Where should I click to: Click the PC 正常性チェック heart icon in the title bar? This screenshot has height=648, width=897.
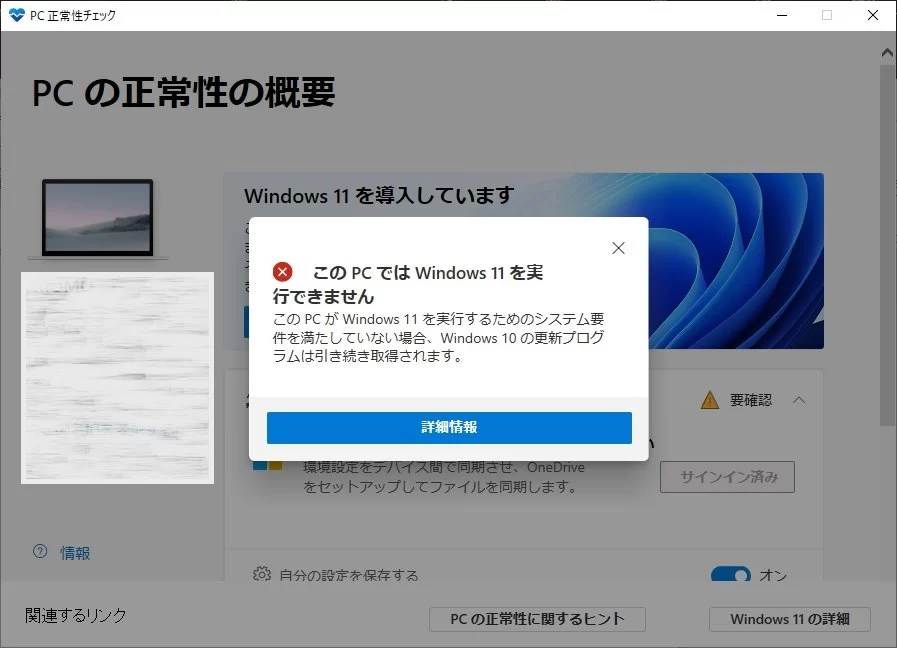[17, 15]
